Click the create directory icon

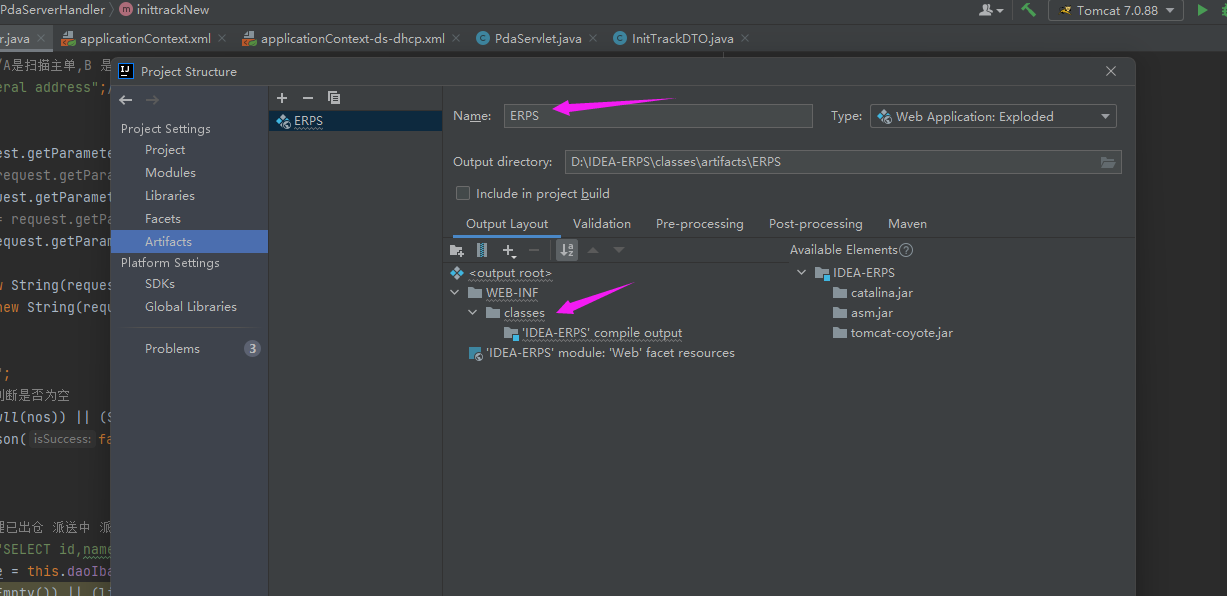click(457, 250)
